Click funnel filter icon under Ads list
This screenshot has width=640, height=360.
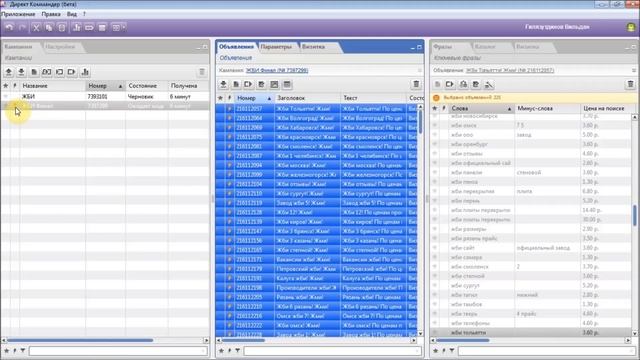click(238, 351)
